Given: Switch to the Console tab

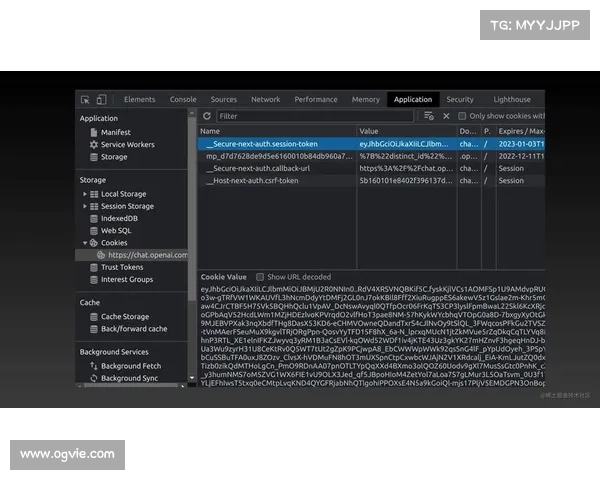Looking at the screenshot, I should 183,100.
